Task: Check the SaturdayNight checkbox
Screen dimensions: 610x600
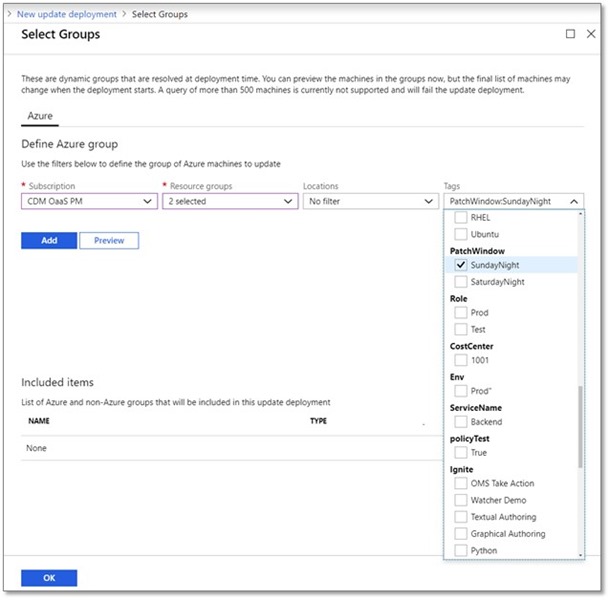Action: coord(461,282)
